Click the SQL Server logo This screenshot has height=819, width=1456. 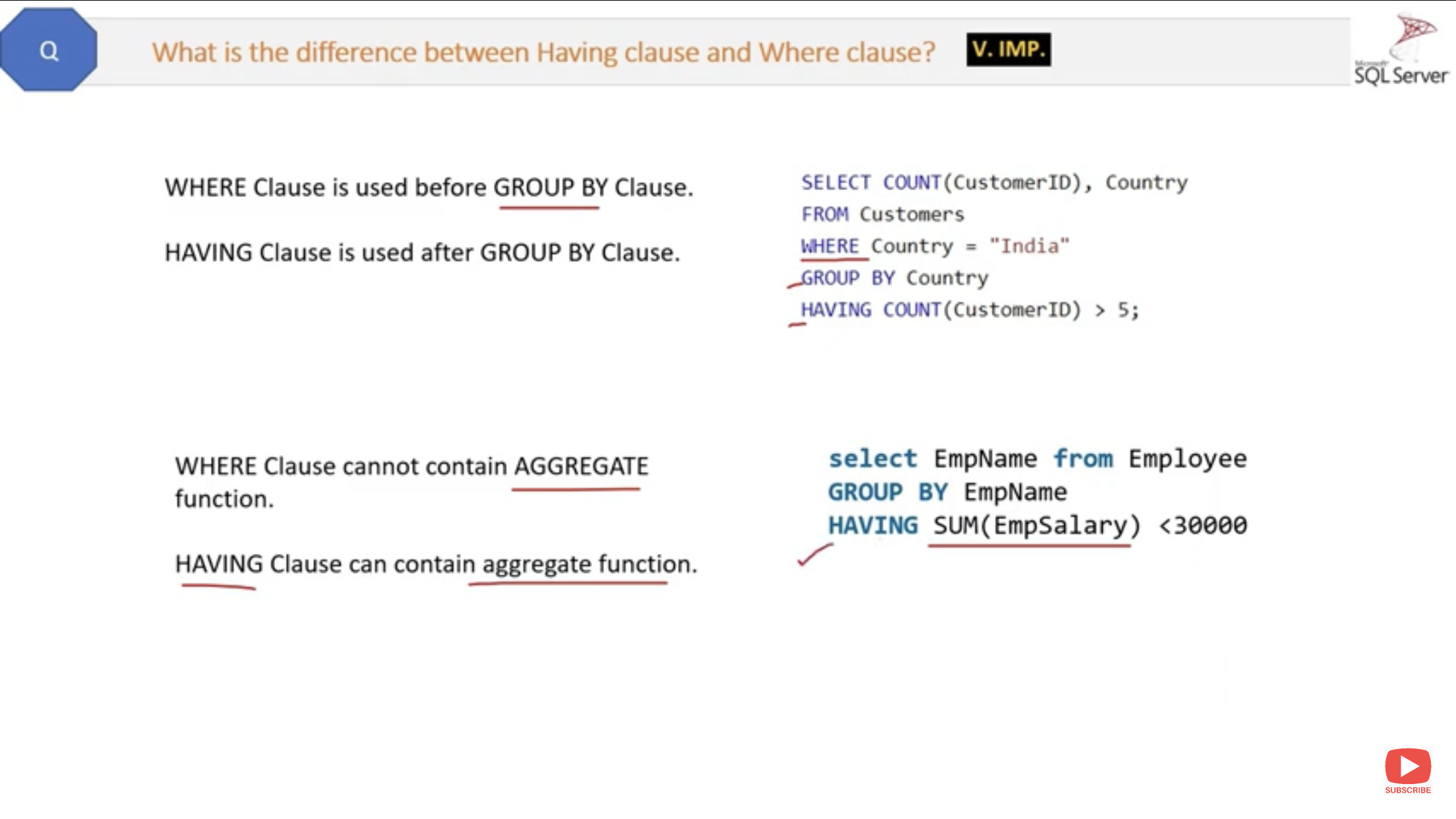tap(1402, 50)
